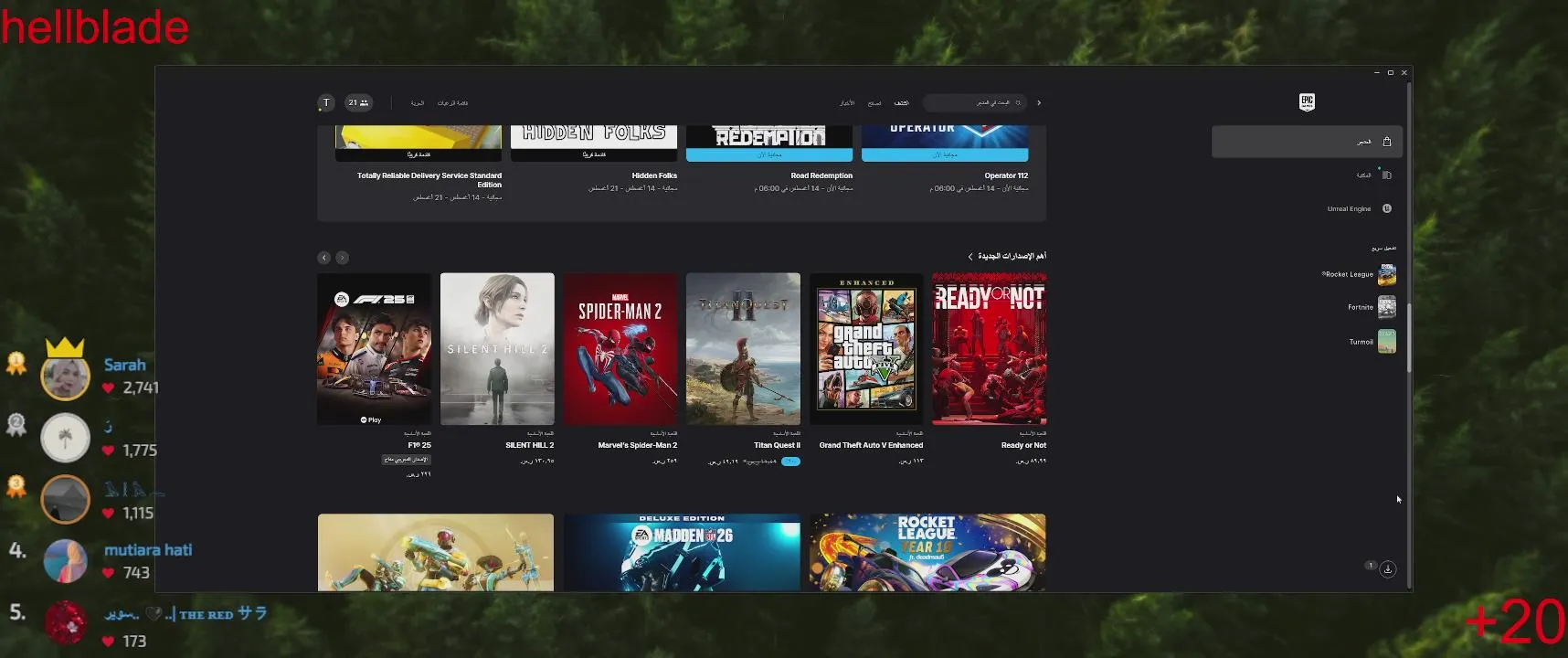Open friends icon showing 21
This screenshot has width=1568, height=658.
tap(359, 102)
